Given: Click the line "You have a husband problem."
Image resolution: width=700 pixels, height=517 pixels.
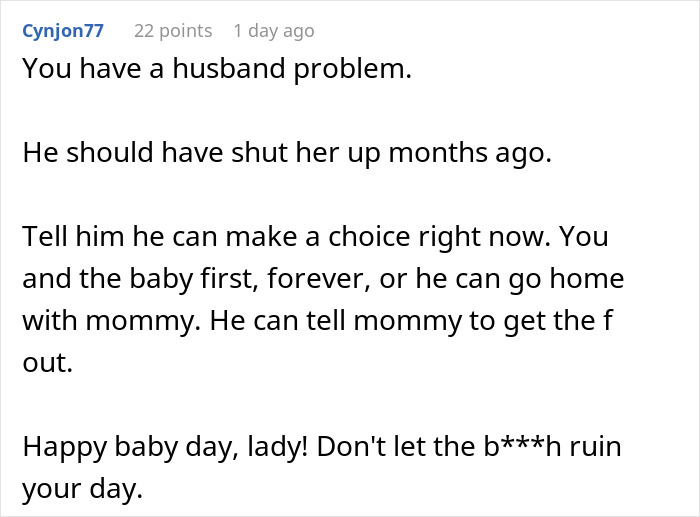Looking at the screenshot, I should pos(216,71).
